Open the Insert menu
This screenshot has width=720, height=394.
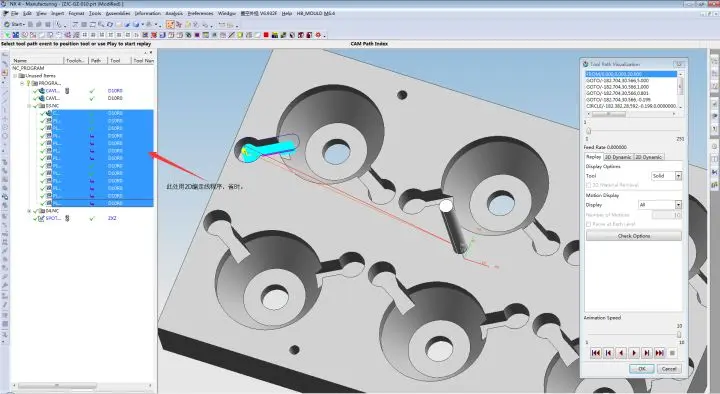coord(57,13)
